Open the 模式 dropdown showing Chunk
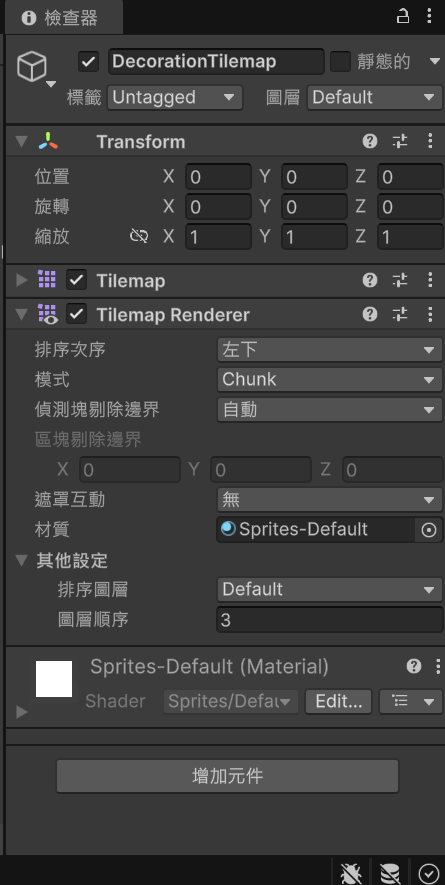Viewport: 445px width, 885px height. [330, 380]
